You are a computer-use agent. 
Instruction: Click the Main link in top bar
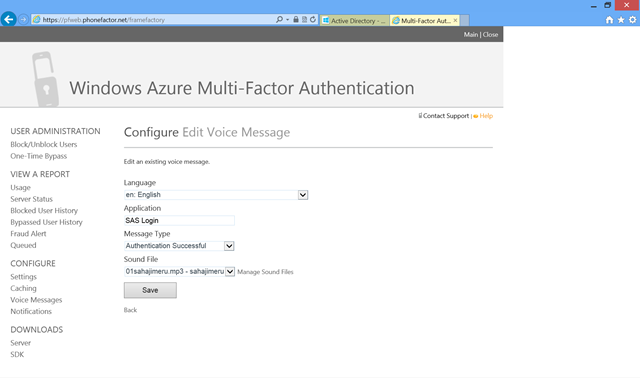[x=471, y=35]
